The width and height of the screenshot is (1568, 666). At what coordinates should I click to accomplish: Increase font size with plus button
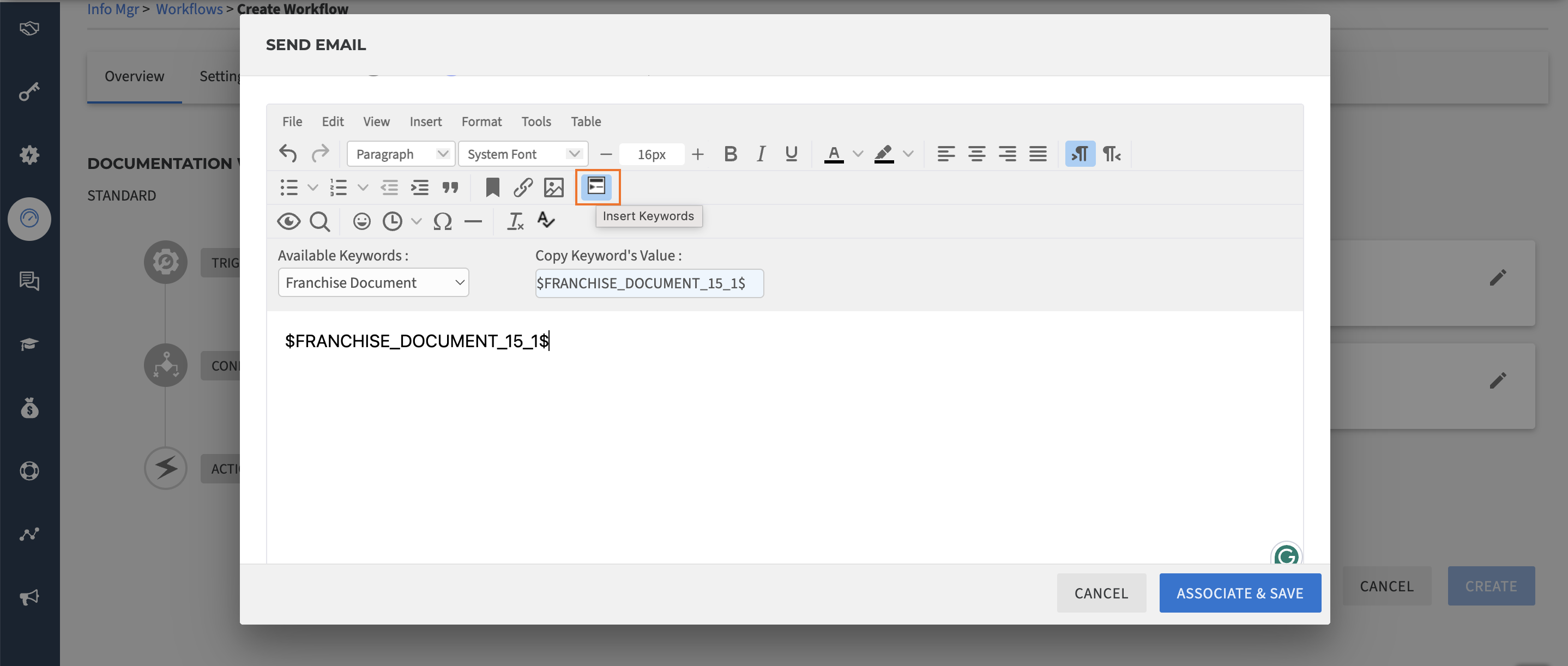697,154
